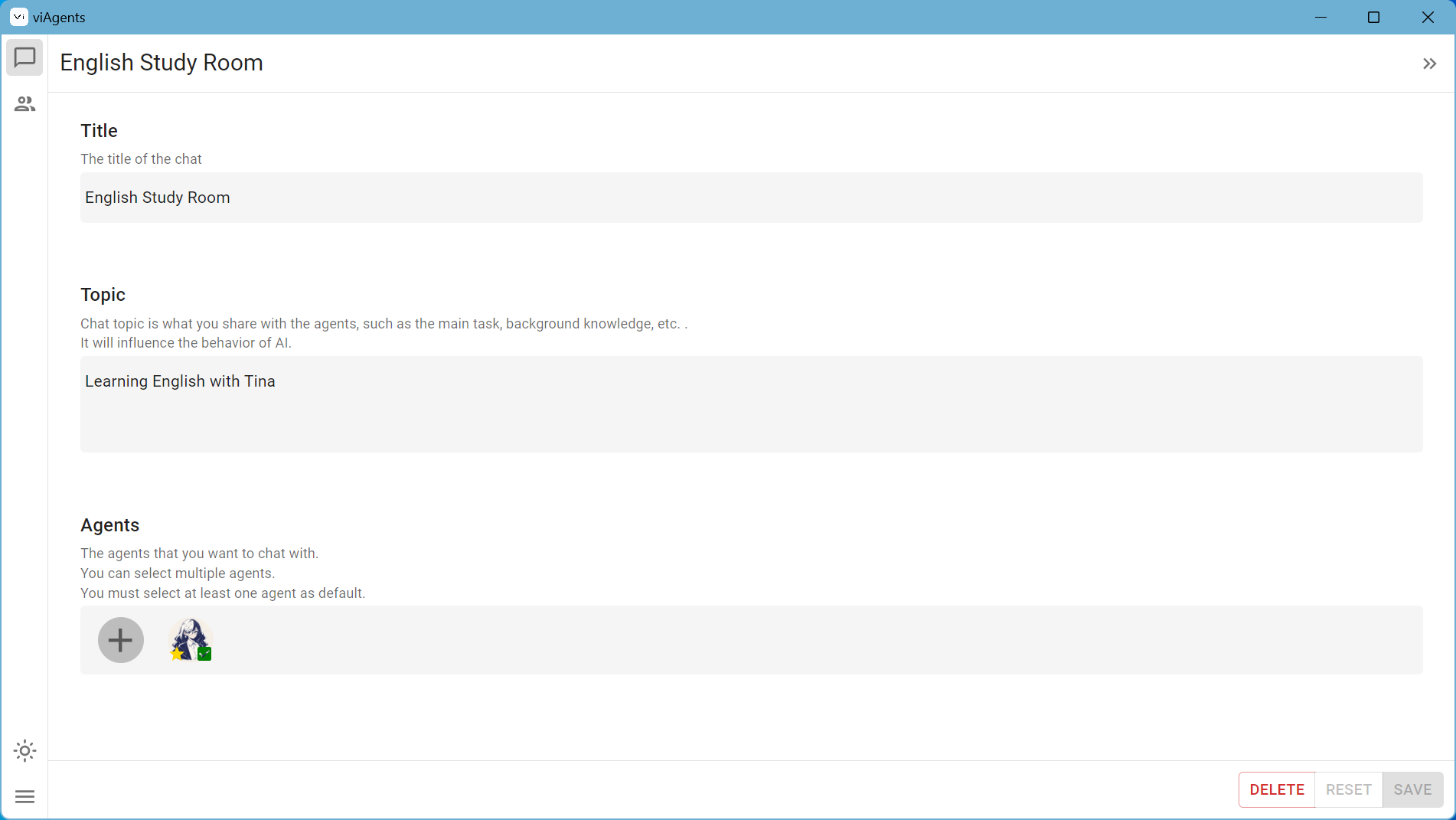
Task: Collapse settings panel with double chevron
Action: [1429, 64]
